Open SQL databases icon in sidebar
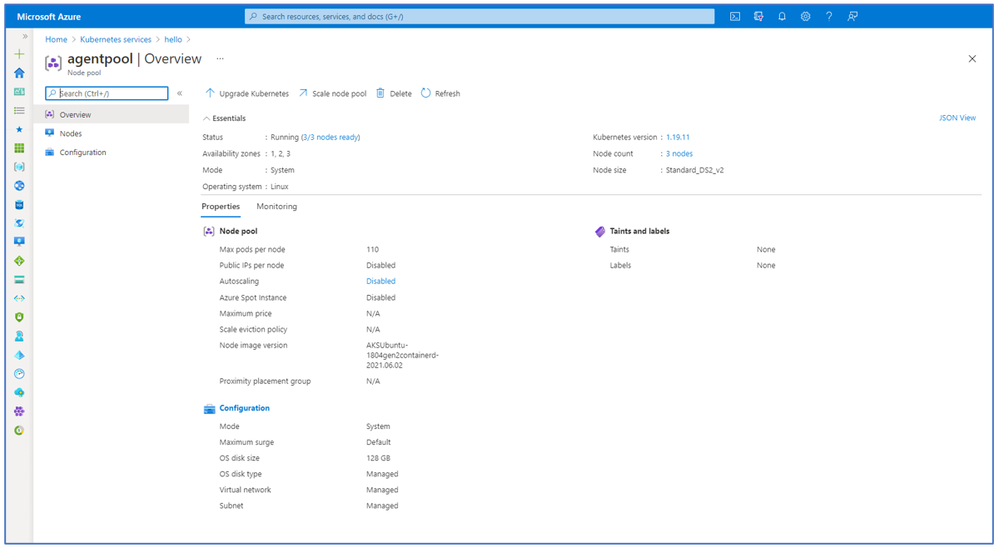Screen dimensions: 999x549 (19, 204)
